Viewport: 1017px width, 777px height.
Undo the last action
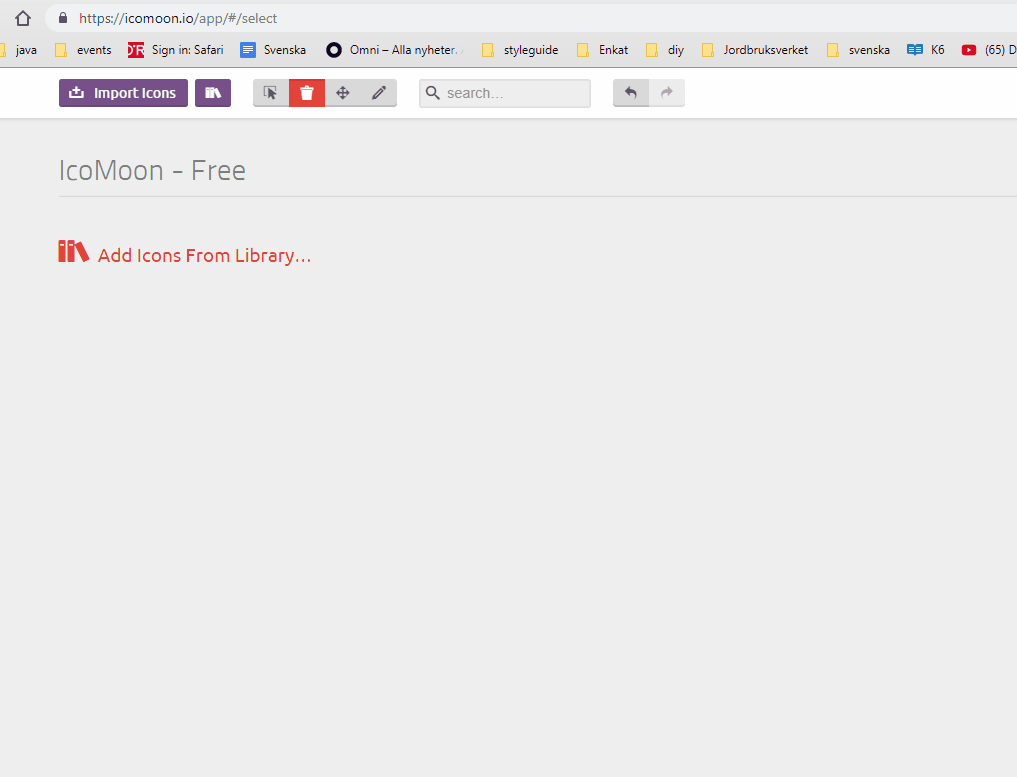[630, 93]
